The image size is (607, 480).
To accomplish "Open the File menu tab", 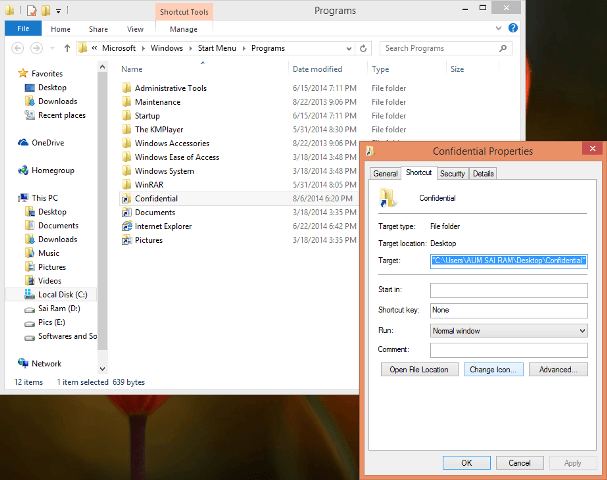I will pos(23,29).
